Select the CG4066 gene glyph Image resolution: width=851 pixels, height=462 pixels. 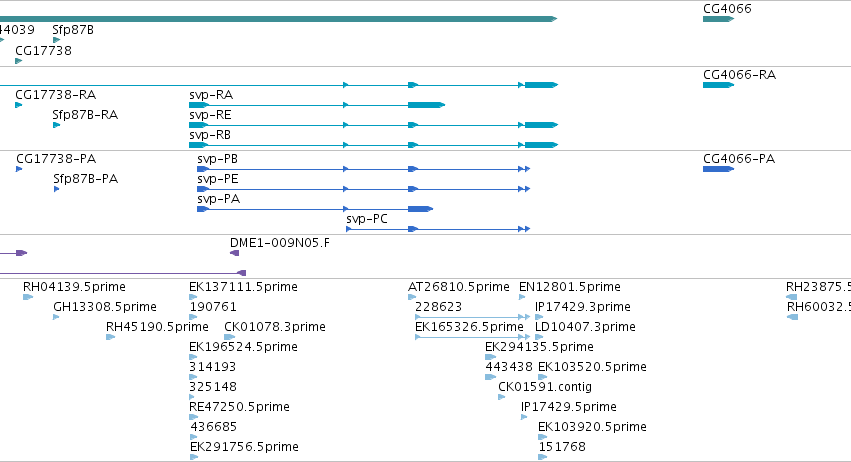click(718, 19)
